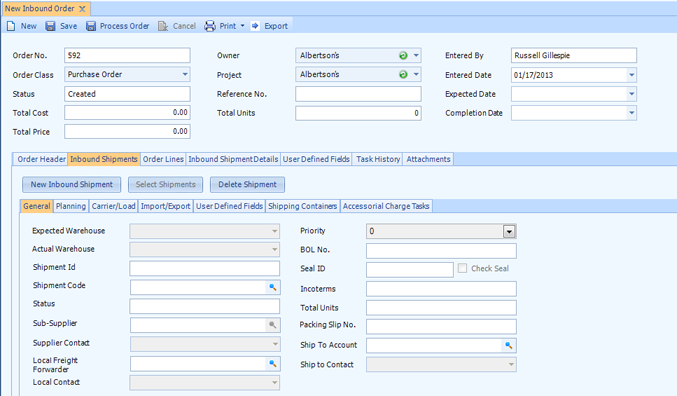Click the Total Price field
The width and height of the screenshot is (677, 396).
pos(127,132)
